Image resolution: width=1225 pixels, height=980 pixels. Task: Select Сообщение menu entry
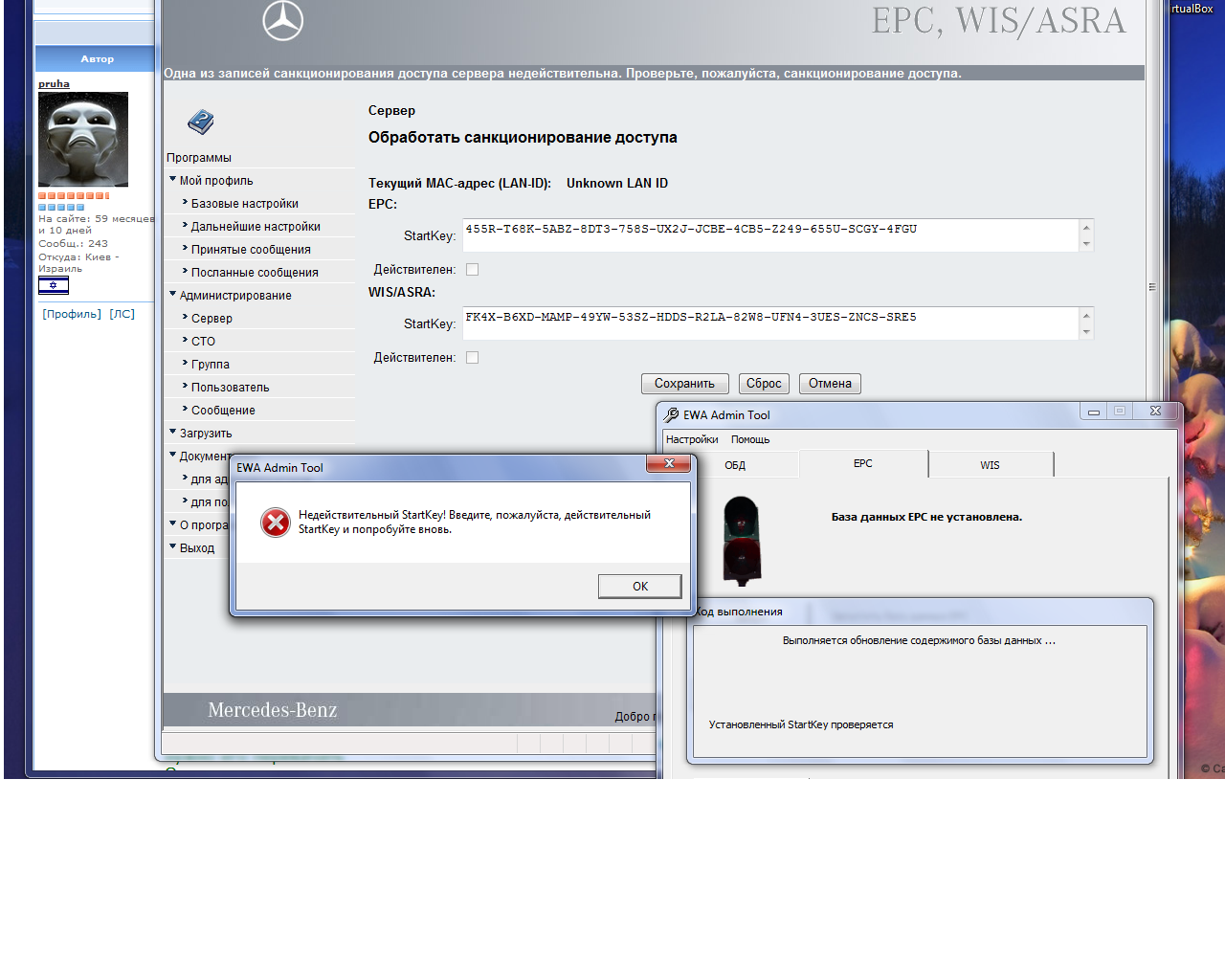(x=223, y=411)
